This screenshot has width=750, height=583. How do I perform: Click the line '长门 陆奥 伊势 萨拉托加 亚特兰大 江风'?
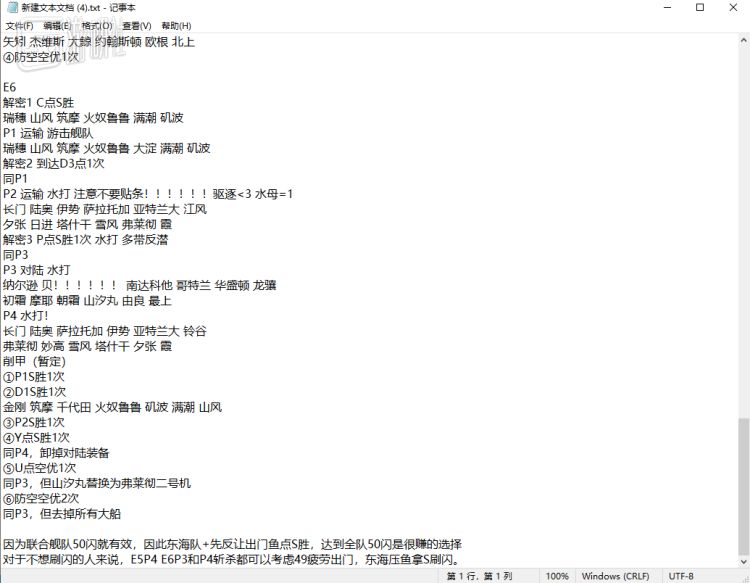[105, 209]
